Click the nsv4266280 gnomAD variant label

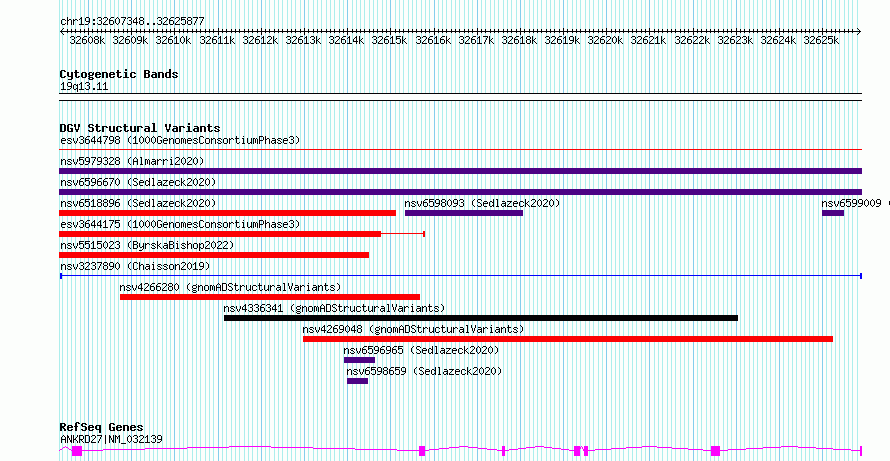[230, 287]
